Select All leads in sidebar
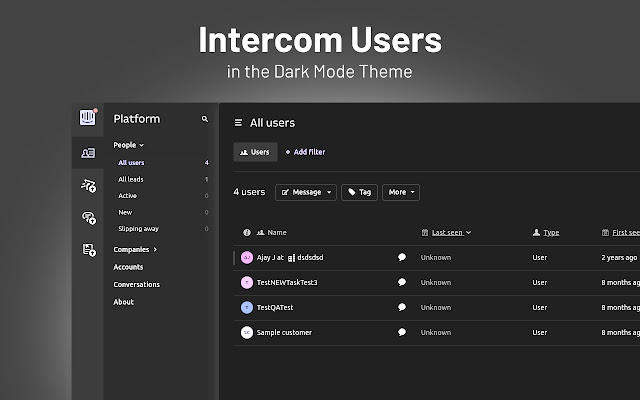The image size is (640, 400). coord(131,179)
